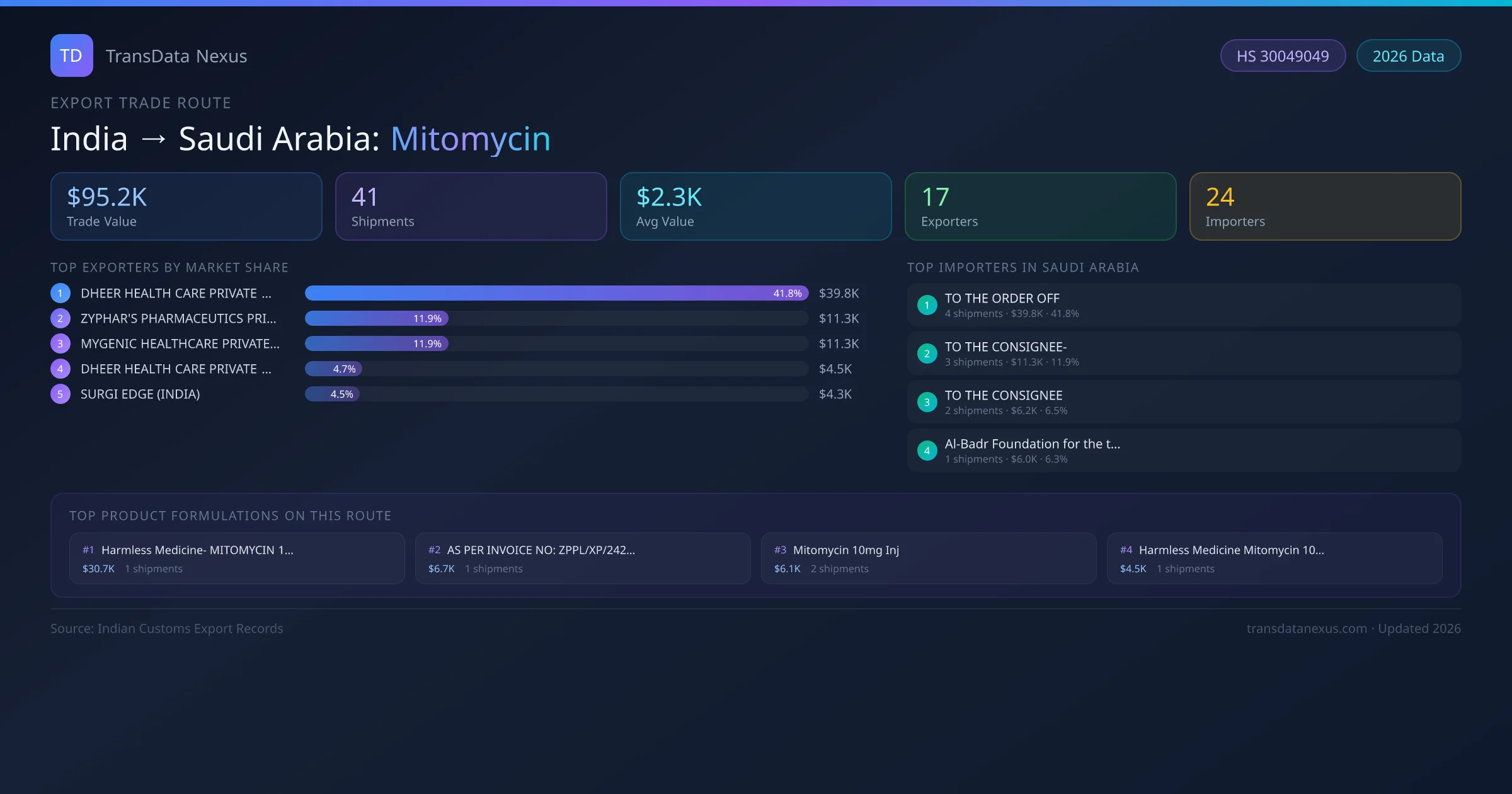The height and width of the screenshot is (794, 1512).
Task: Click the Harmless Medicine- MITOMYCIN #1 card
Action: click(236, 558)
